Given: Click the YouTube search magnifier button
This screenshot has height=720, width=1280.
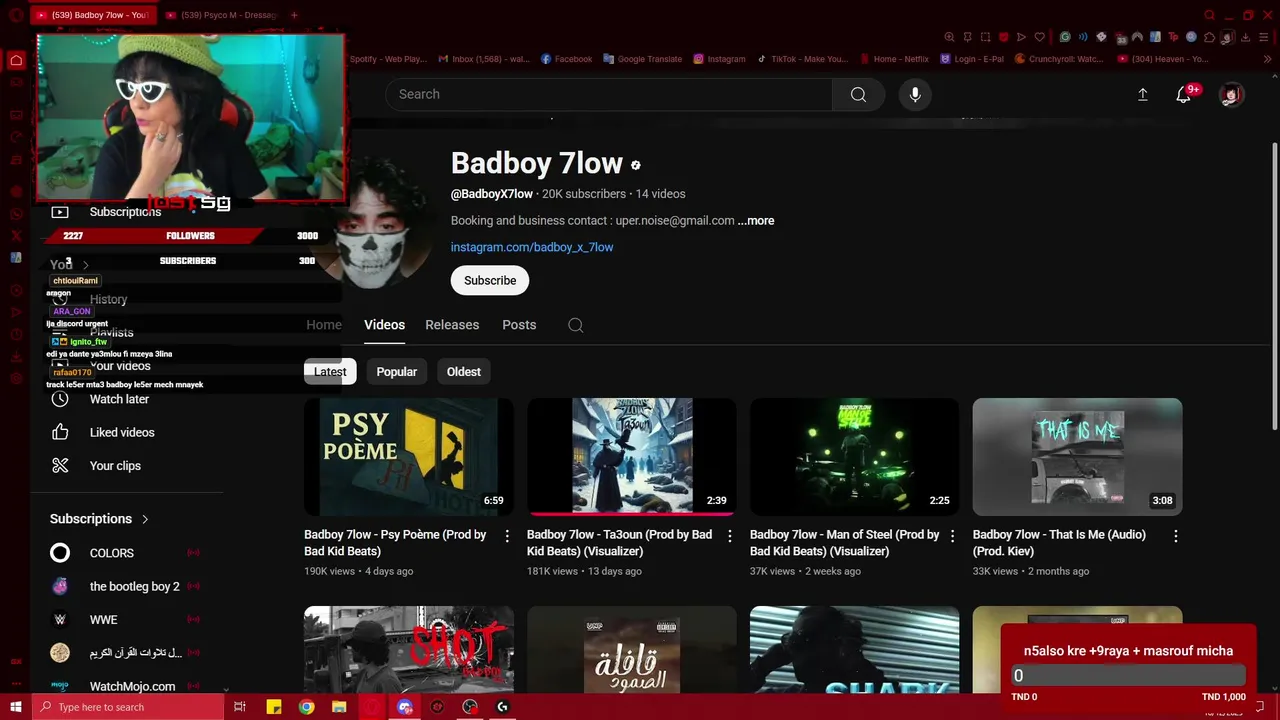Looking at the screenshot, I should tap(858, 94).
